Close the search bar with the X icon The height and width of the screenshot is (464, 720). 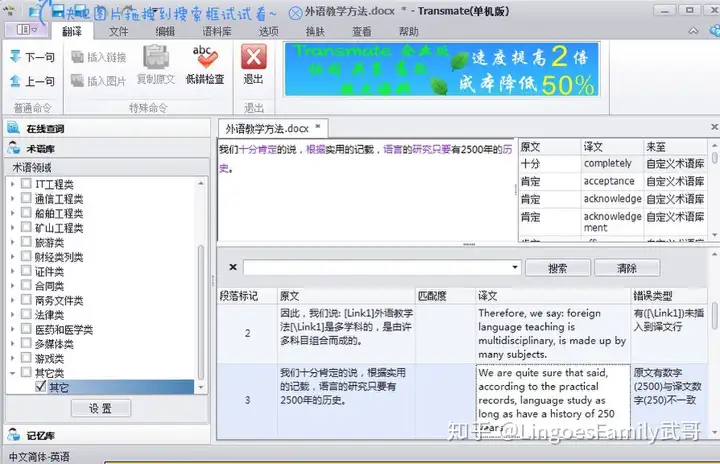pyautogui.click(x=233, y=267)
